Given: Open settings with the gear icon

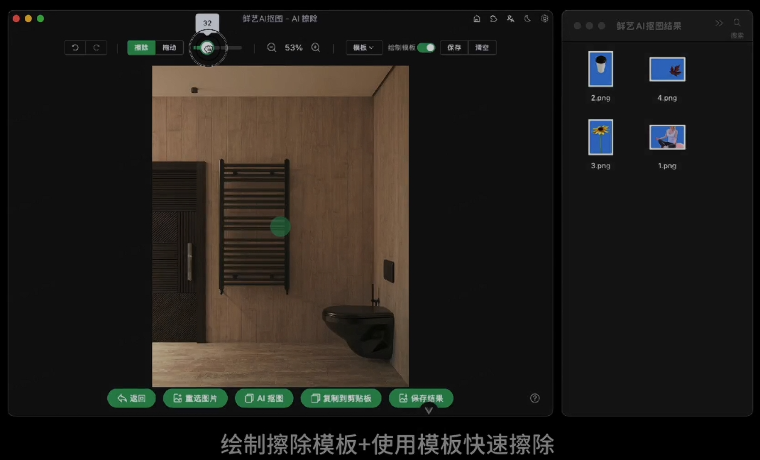Looking at the screenshot, I should click(x=544, y=19).
